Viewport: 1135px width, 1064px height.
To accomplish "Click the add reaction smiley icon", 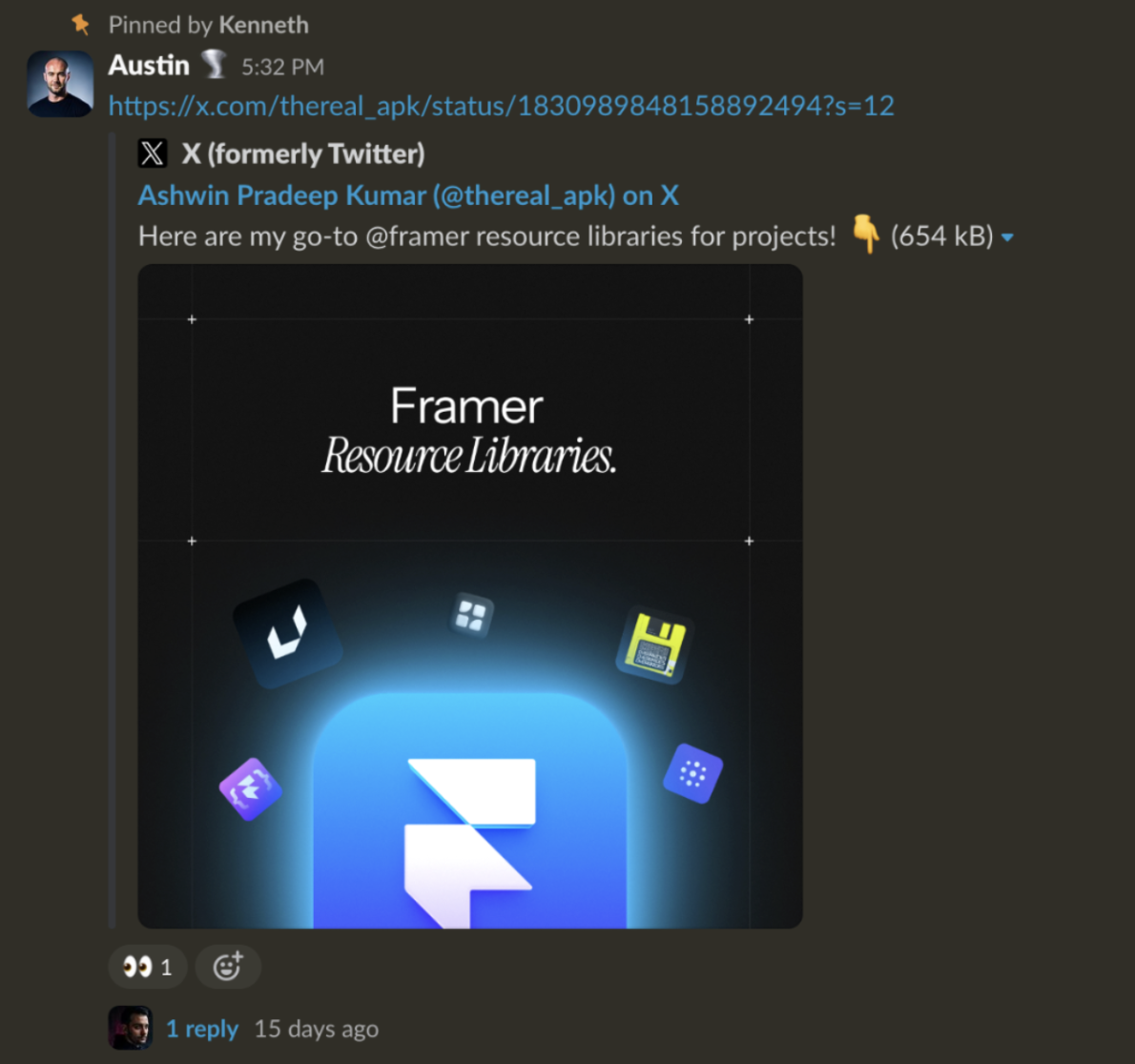I will pyautogui.click(x=228, y=967).
